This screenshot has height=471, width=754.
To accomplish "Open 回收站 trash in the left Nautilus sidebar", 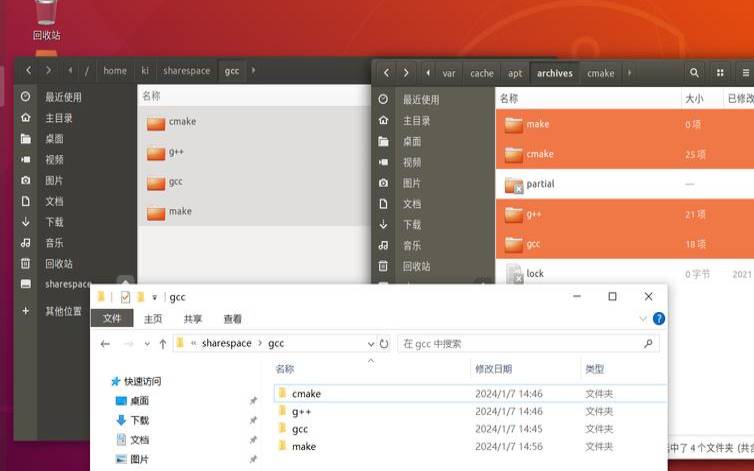I will (59, 263).
